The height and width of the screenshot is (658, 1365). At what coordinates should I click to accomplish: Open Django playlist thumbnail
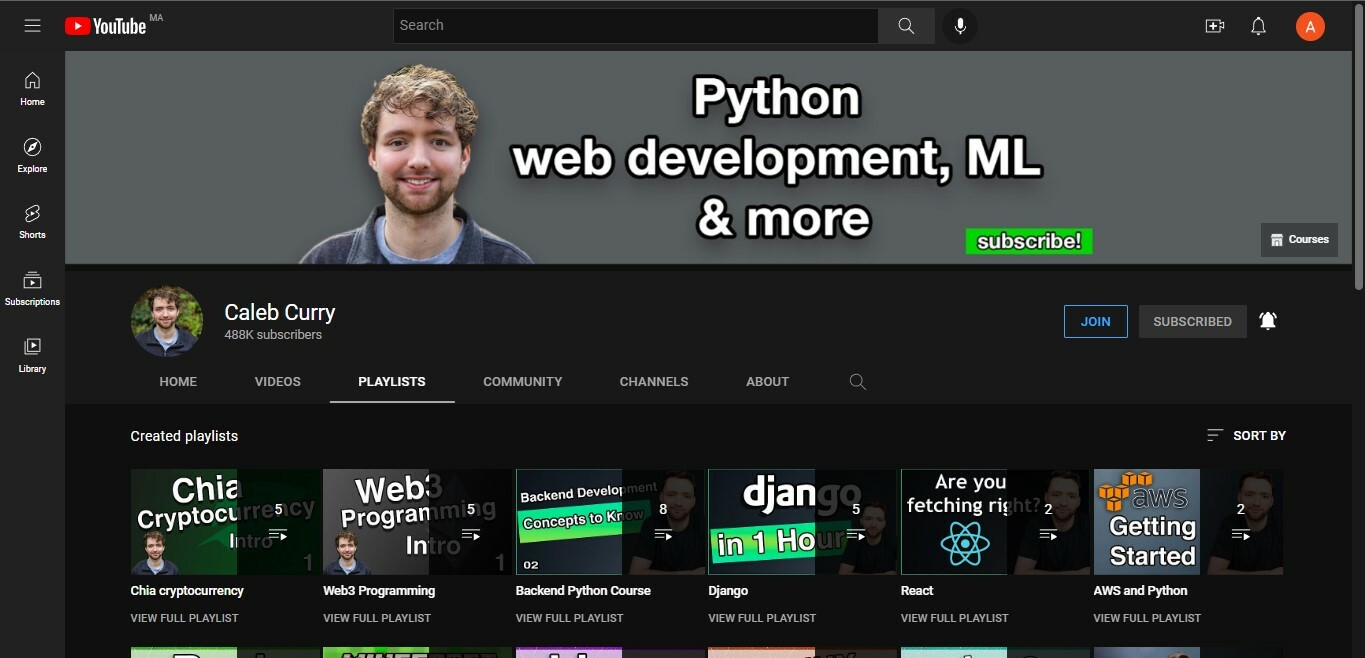pos(803,522)
